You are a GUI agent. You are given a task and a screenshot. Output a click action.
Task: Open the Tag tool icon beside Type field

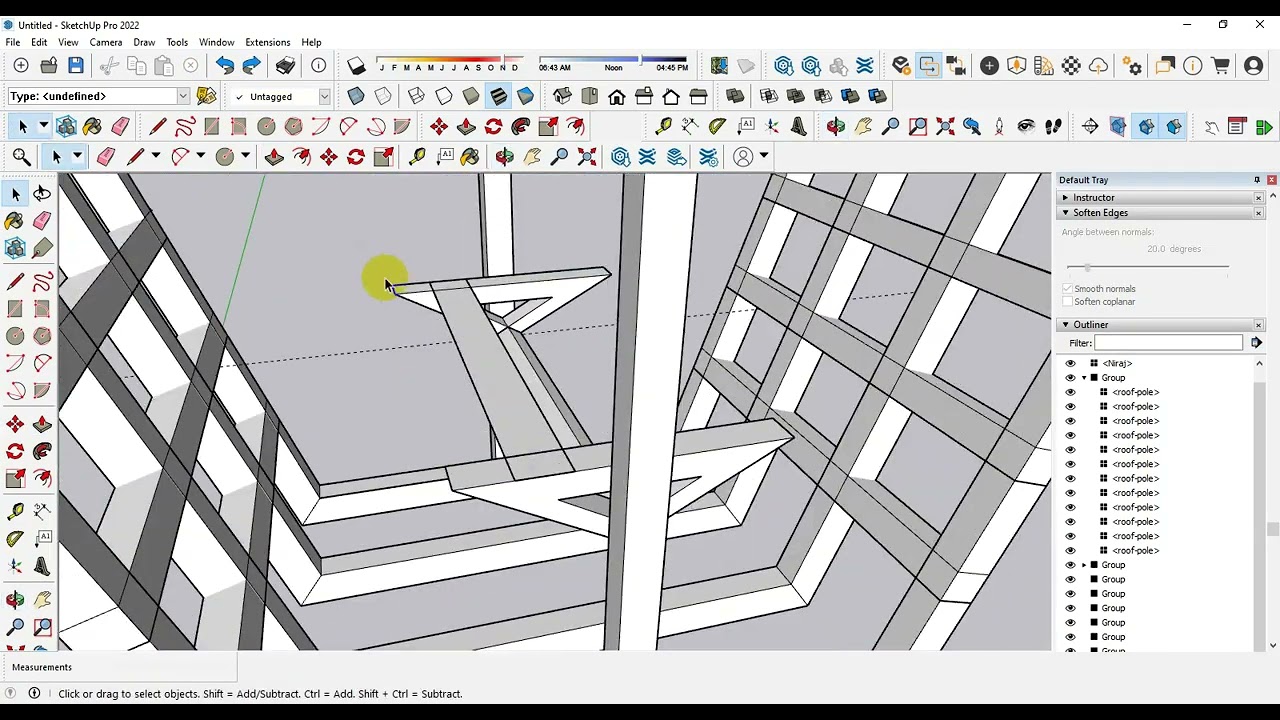click(x=207, y=96)
